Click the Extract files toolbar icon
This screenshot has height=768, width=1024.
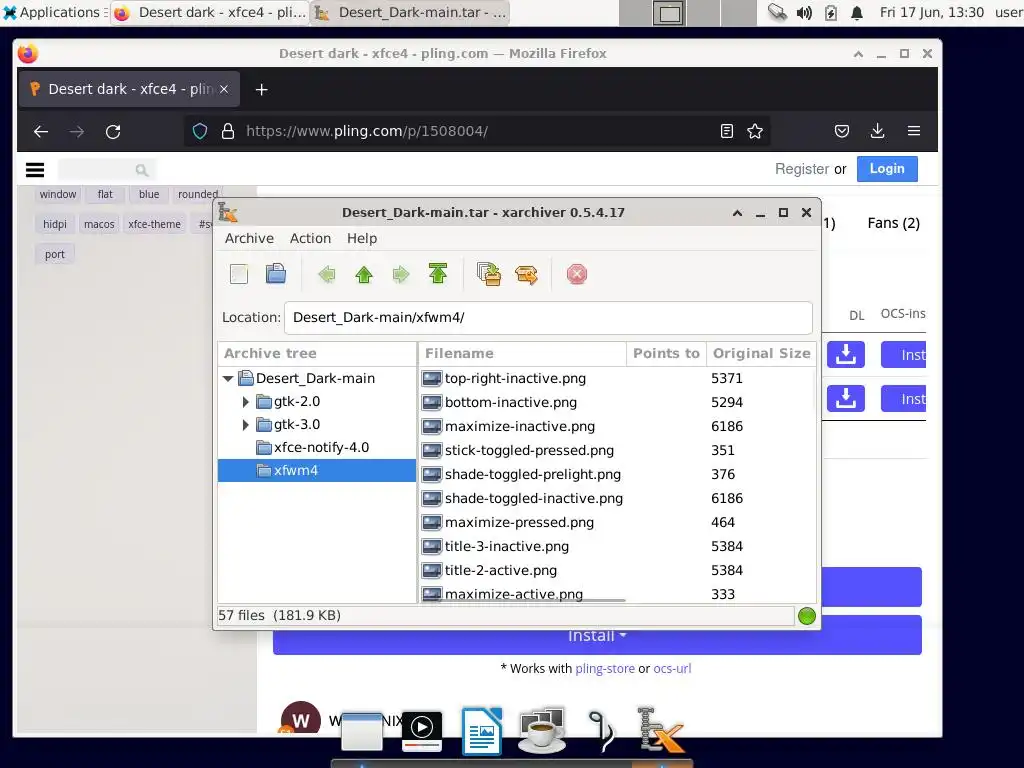pyautogui.click(x=526, y=275)
